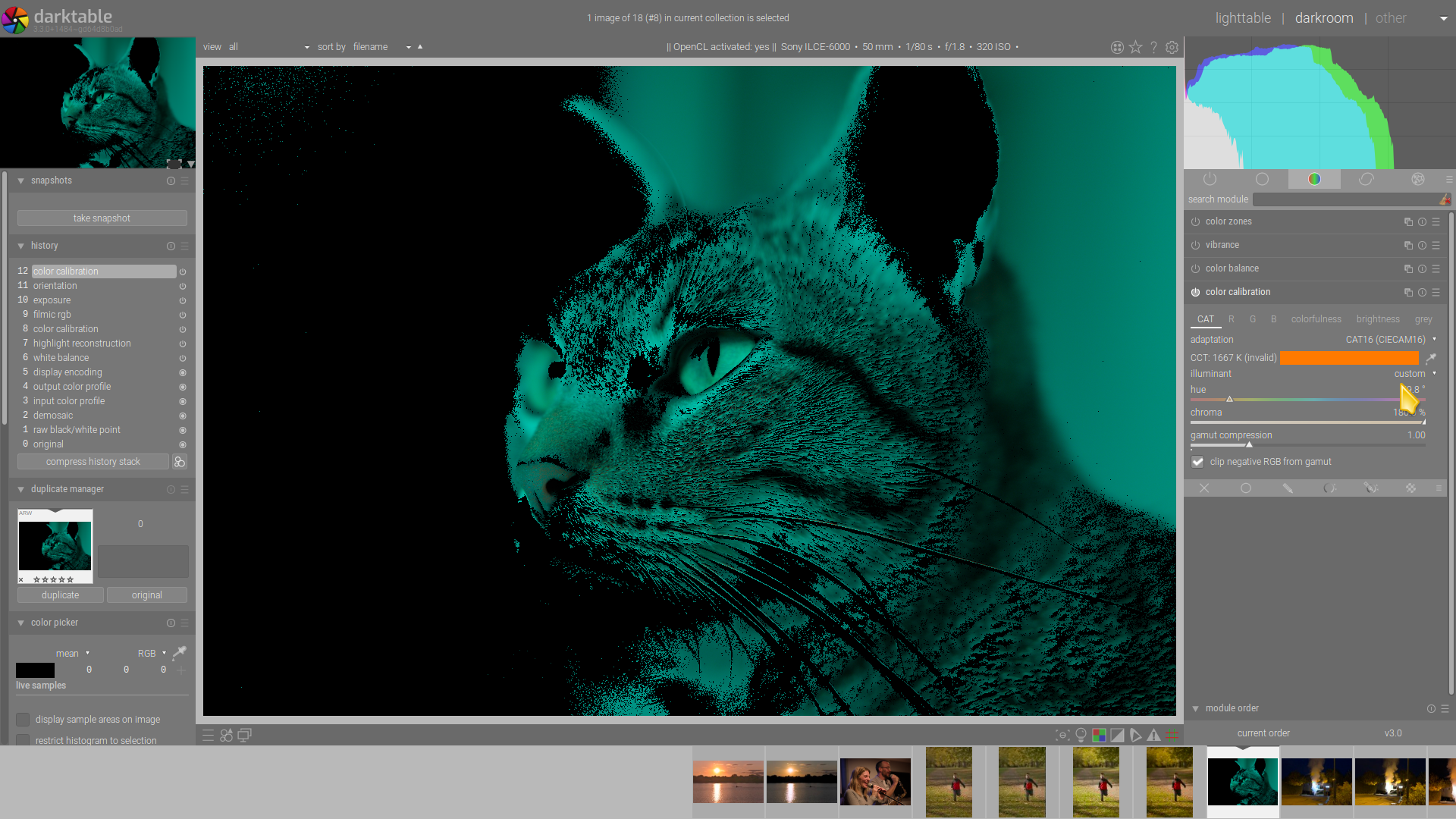Toggle raw overexposed indicator

tap(1099, 735)
